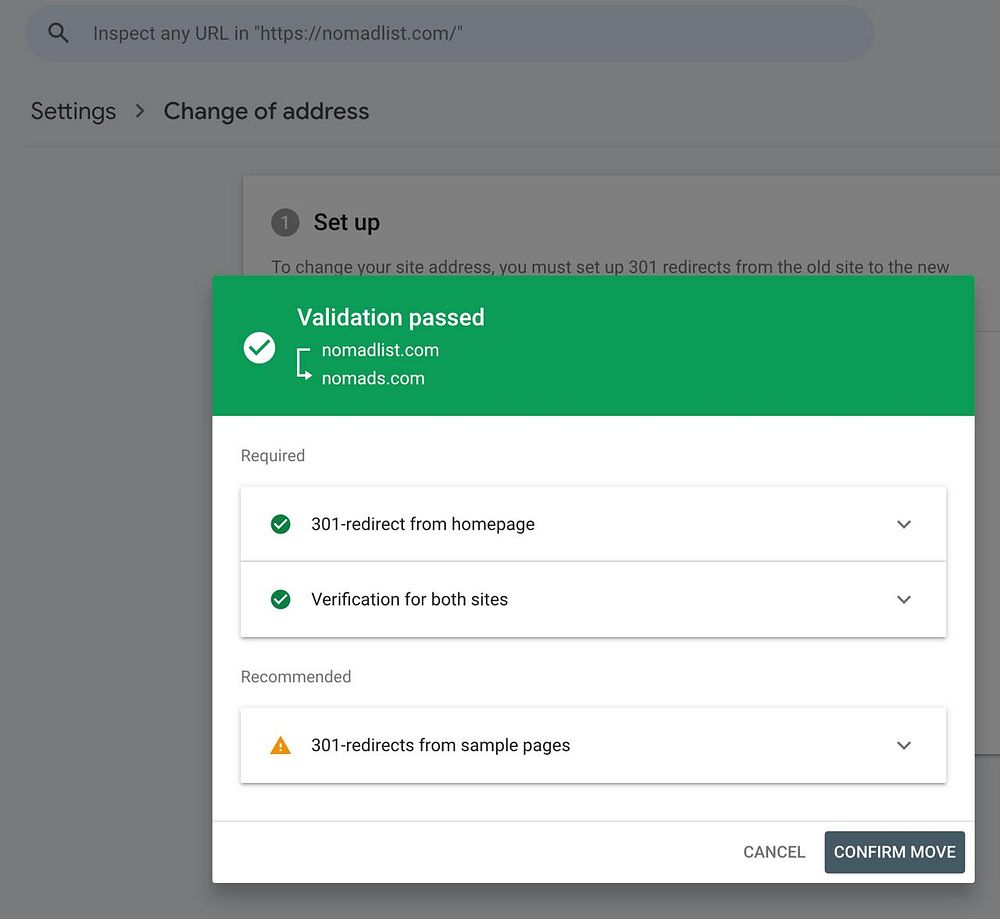Select the Change of address breadcrumb
Screen dimensions: 1000x919
tap(266, 111)
